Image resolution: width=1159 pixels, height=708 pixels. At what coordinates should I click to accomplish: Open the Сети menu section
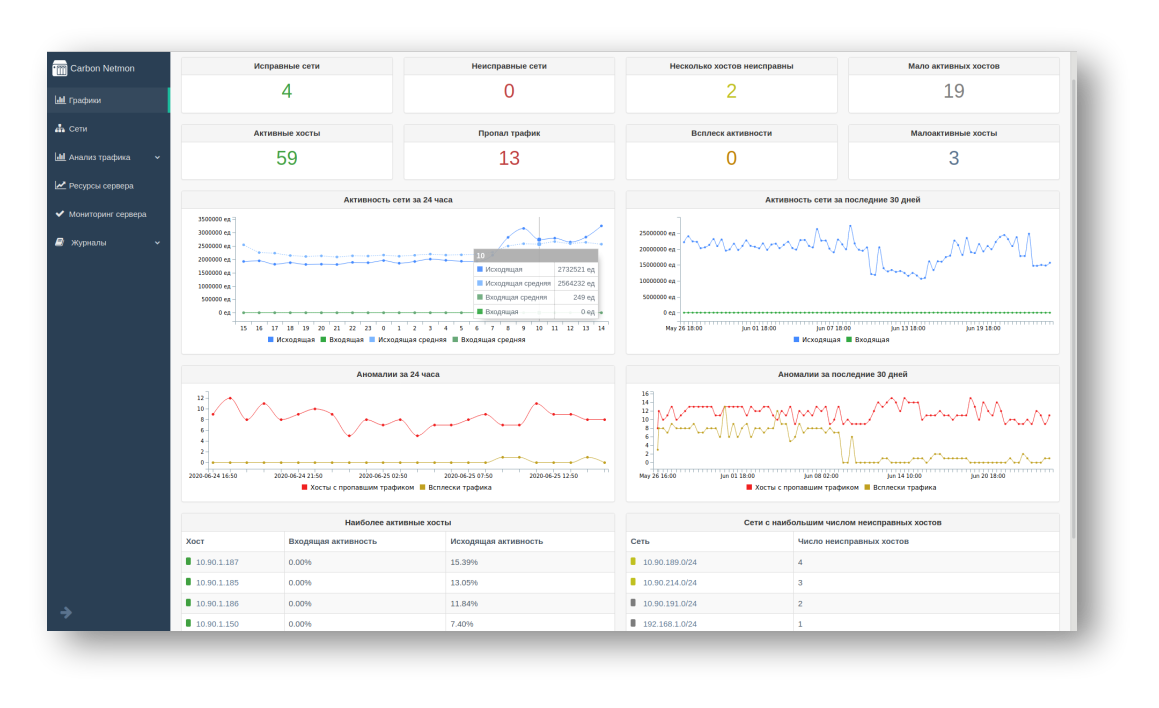tap(78, 129)
